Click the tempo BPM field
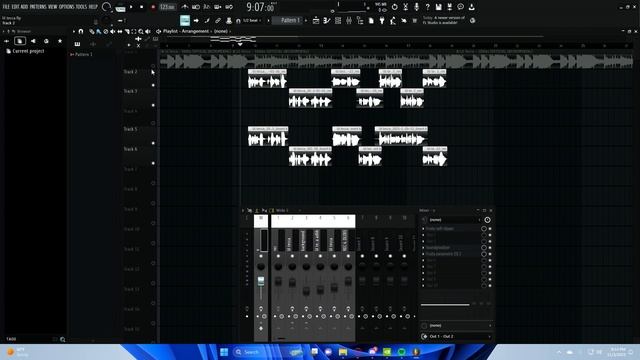Screen dimensions: 640x360 point(167,7)
